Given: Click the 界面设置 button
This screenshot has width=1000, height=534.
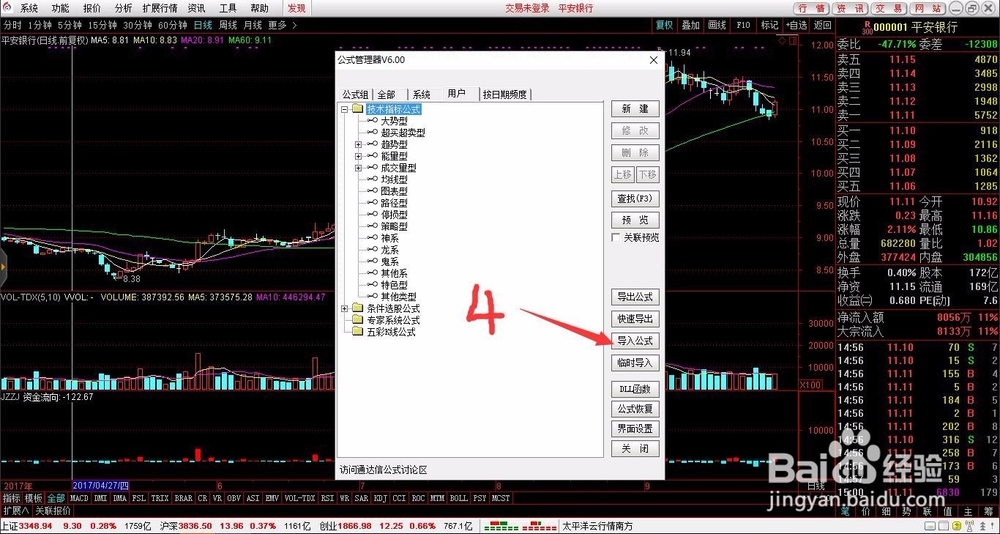Looking at the screenshot, I should 635,429.
